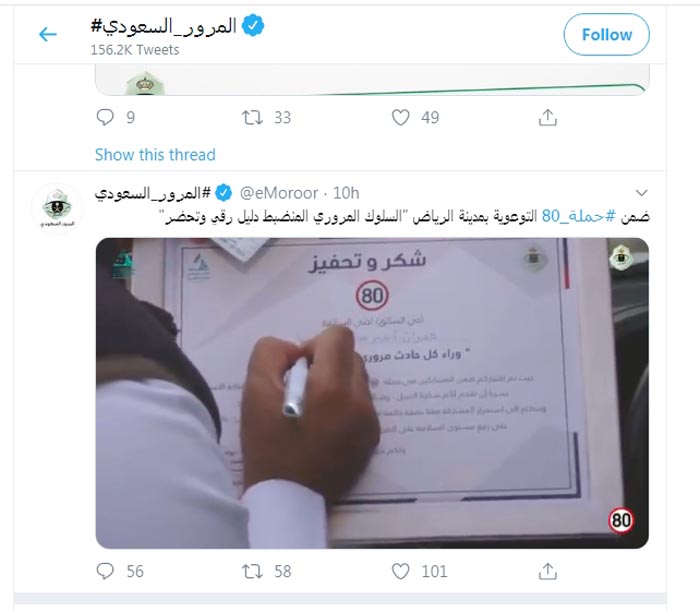
Task: Open the @eMoroor handle link
Action: click(x=279, y=193)
